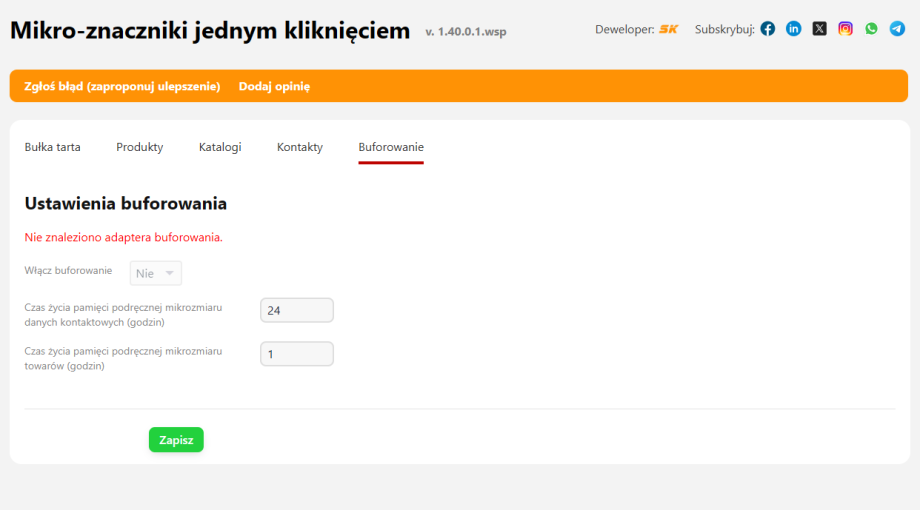Click the 'Mikro-znaczniki jednym kliknięciem' title

210,31
